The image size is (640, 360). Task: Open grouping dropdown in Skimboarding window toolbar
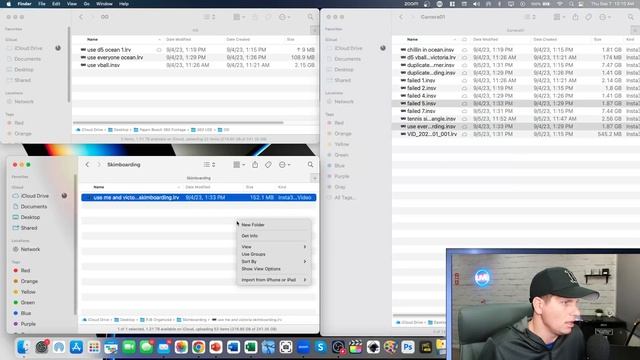click(x=239, y=164)
